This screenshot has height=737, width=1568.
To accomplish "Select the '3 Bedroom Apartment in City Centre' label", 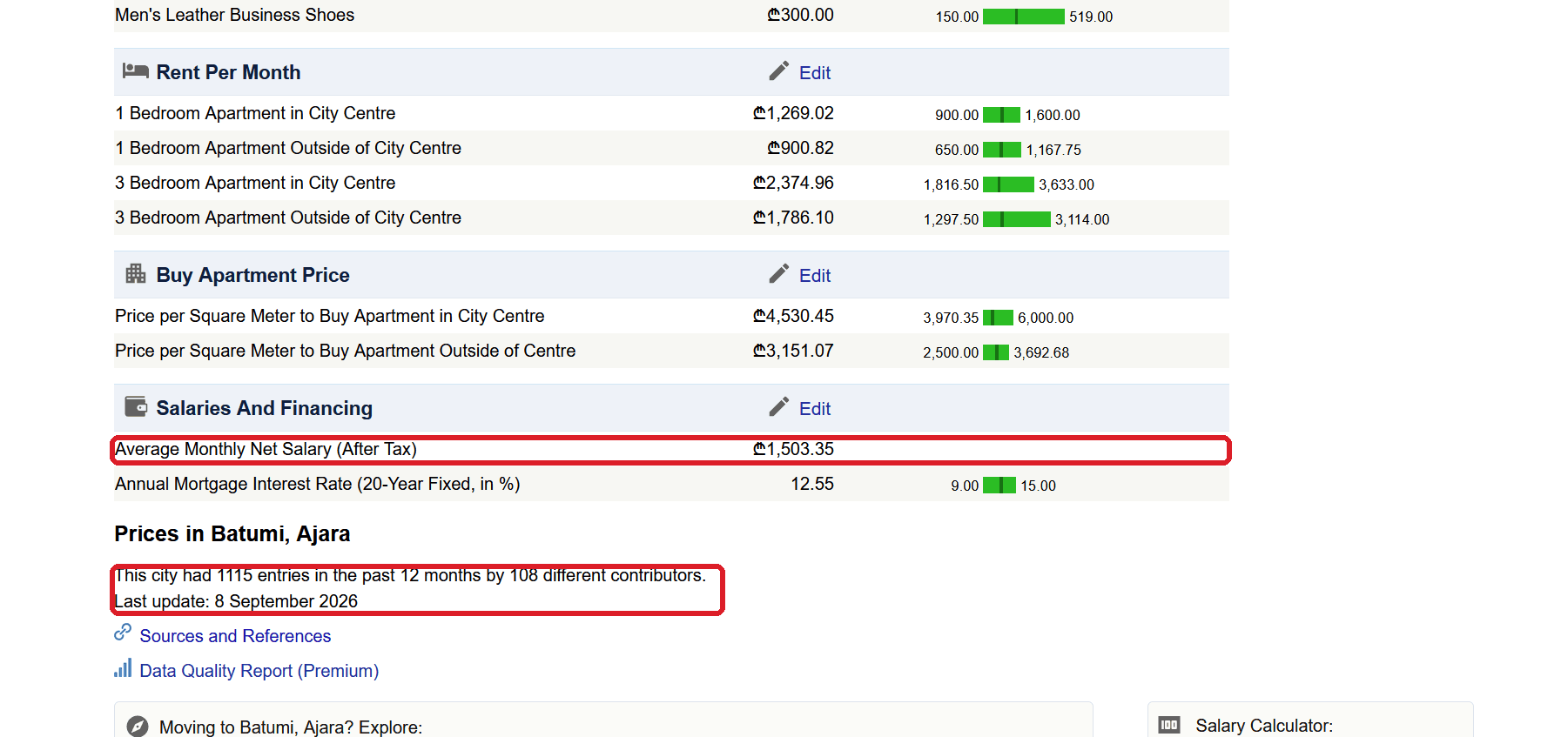I will 255,183.
